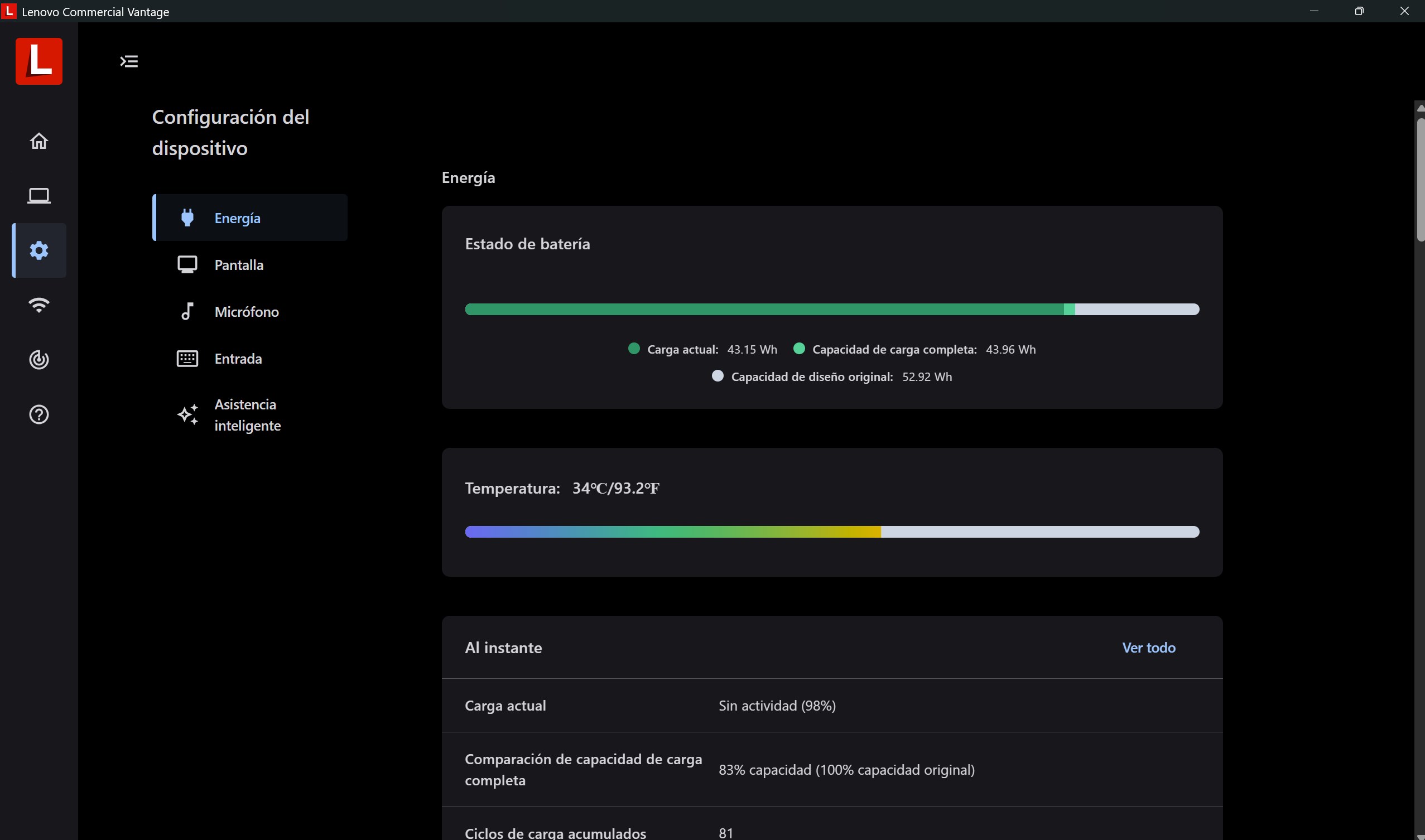Click the Energía page heading
1425x840 pixels.
468,178
